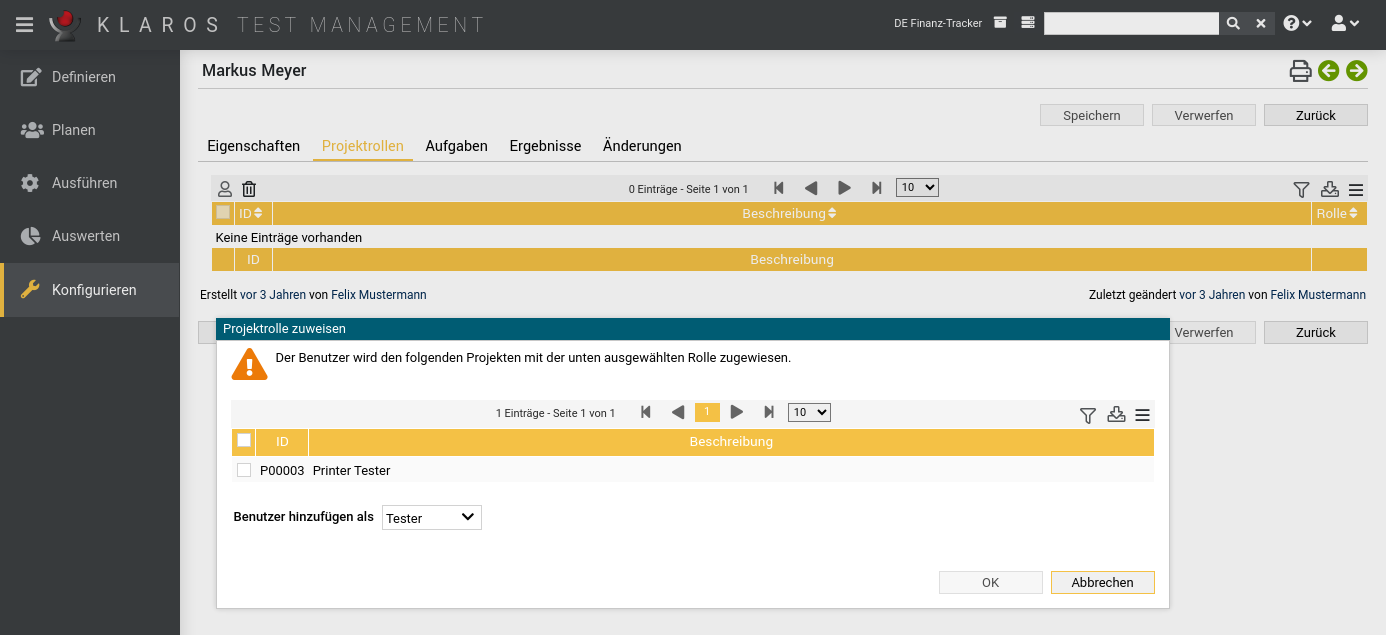This screenshot has height=635, width=1386.
Task: Switch to the Projektrollen tab
Action: tap(363, 146)
